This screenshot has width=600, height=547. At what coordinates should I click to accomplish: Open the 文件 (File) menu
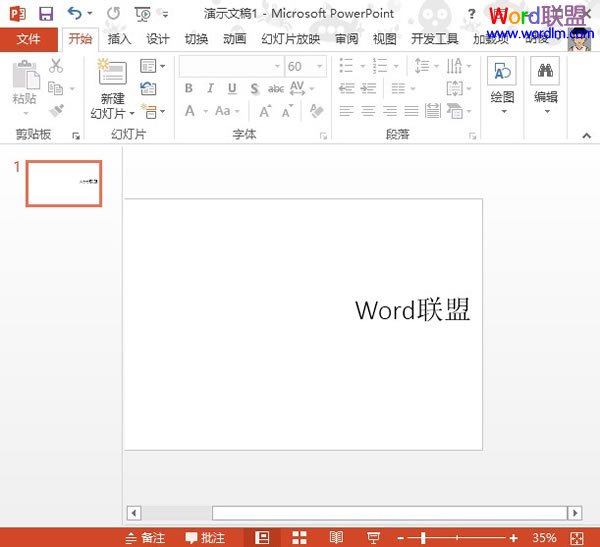29,39
